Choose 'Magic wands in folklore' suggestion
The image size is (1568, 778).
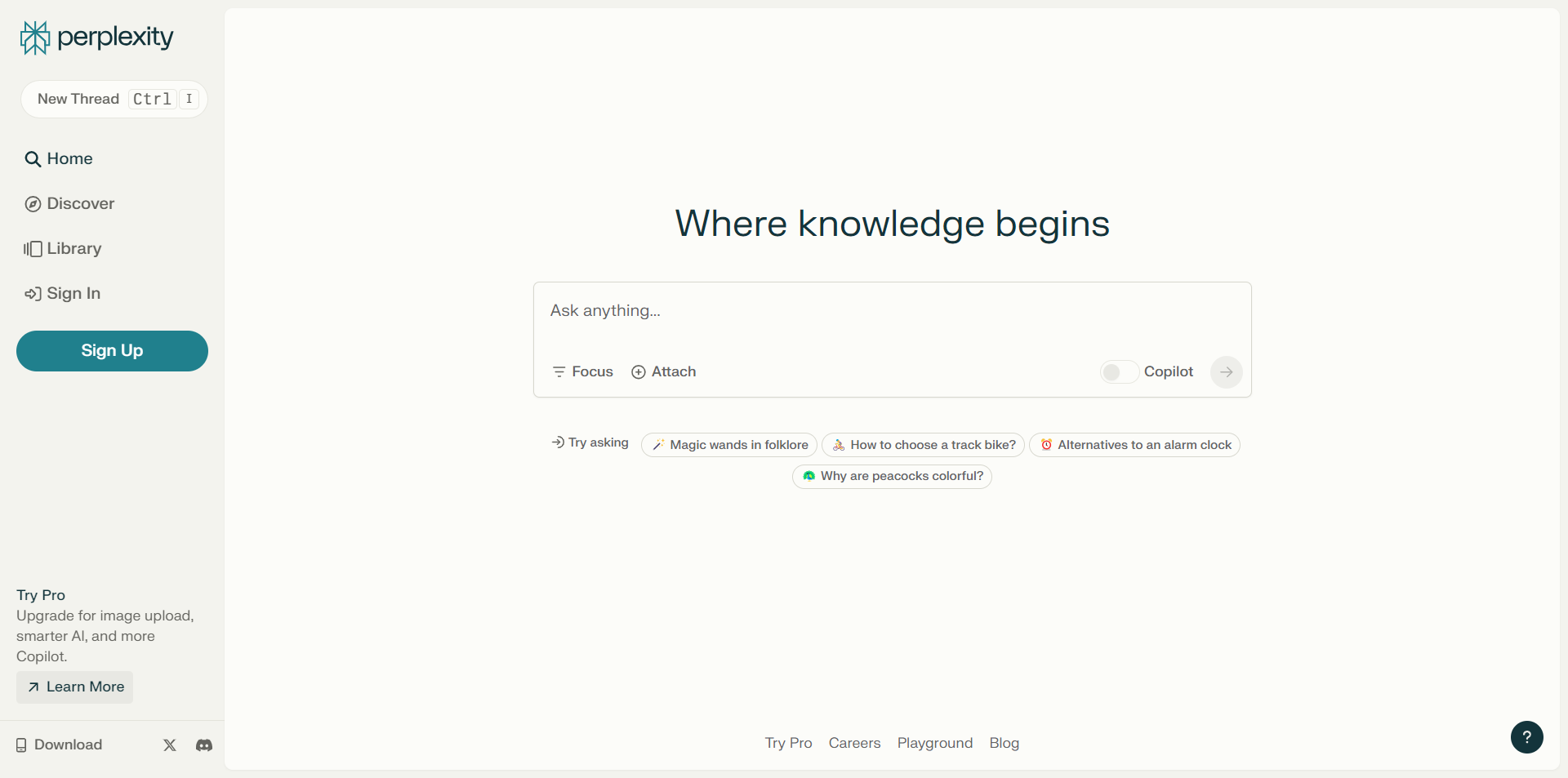click(729, 445)
